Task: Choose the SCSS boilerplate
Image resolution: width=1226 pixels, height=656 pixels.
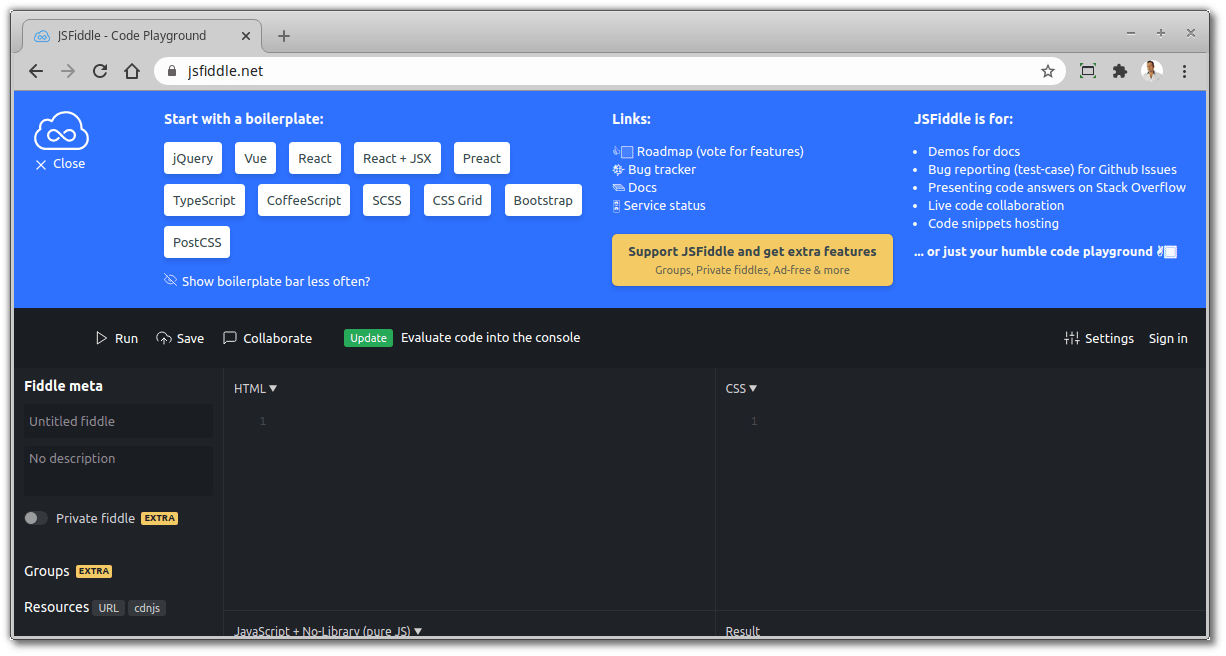Action: [x=387, y=200]
